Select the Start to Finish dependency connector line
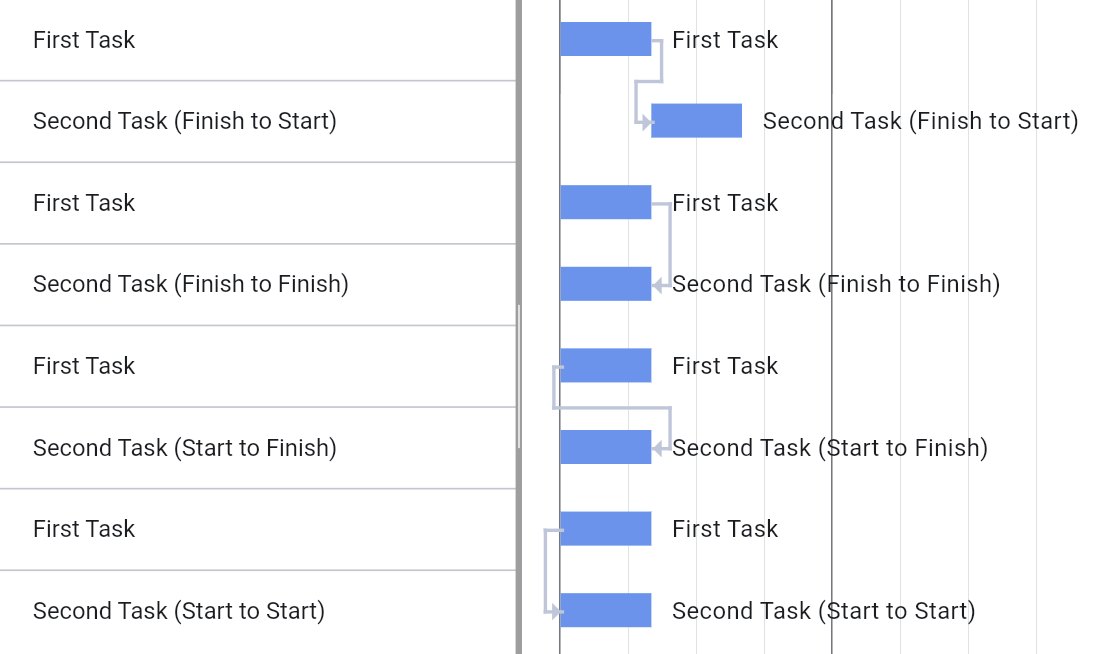 [x=610, y=408]
